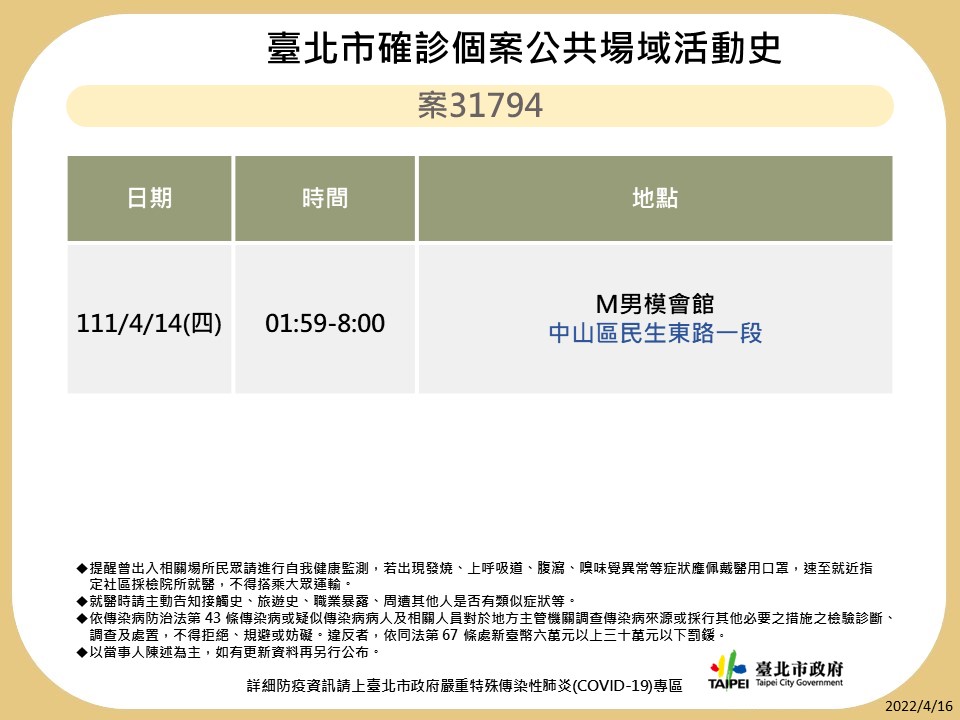Click the footer text 詳細防疫資訊請上臺北市政府

click(465, 686)
